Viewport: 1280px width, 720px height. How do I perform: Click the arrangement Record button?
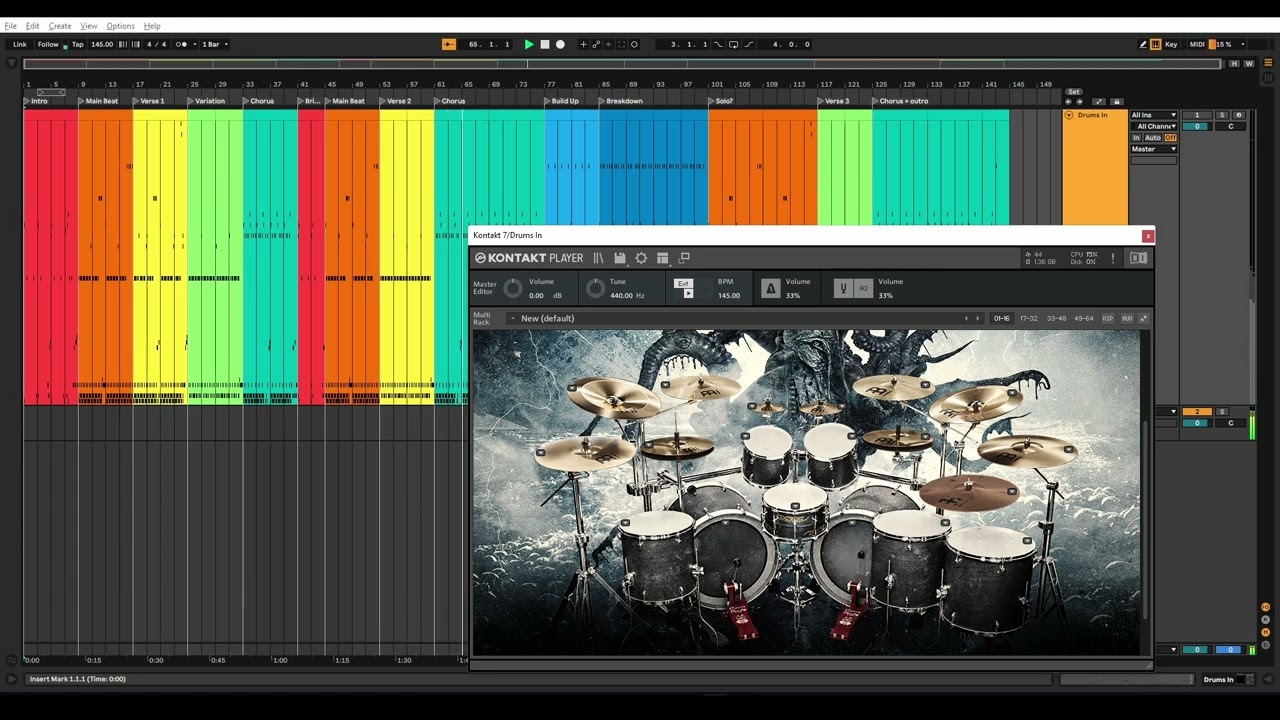coord(560,44)
